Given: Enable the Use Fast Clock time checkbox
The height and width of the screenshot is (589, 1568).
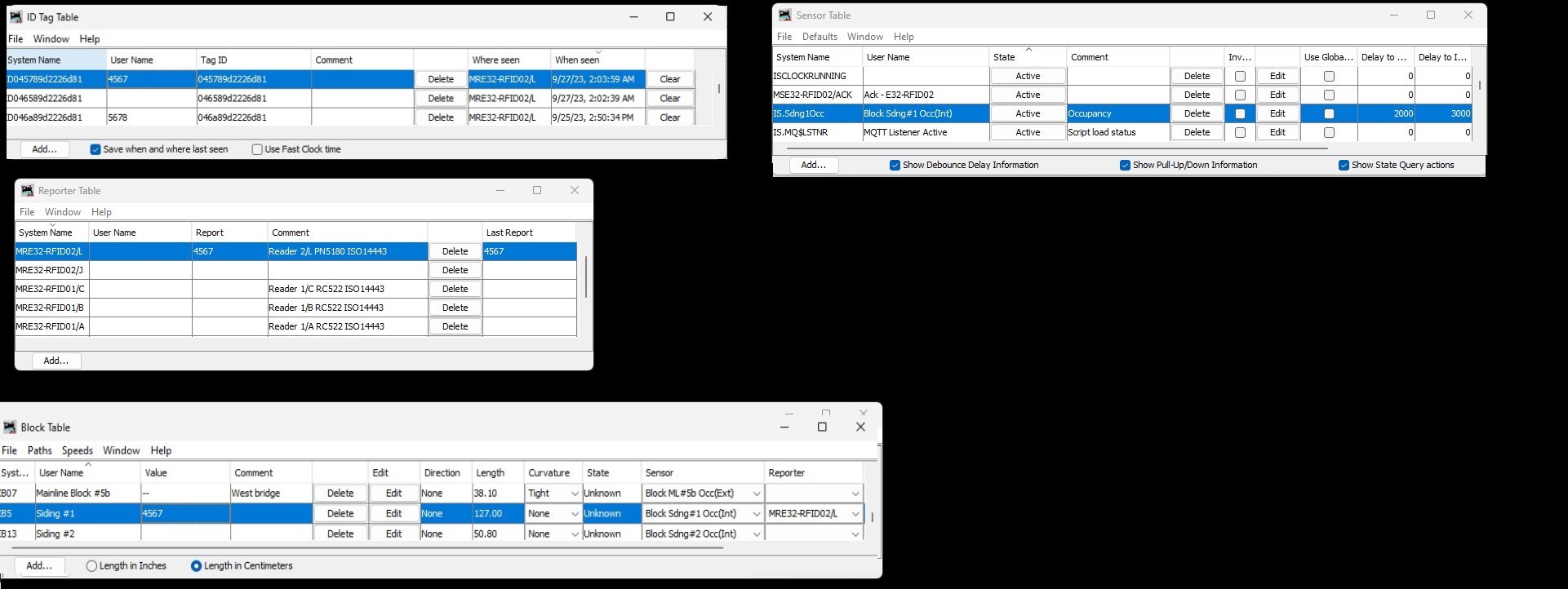Looking at the screenshot, I should pyautogui.click(x=258, y=149).
